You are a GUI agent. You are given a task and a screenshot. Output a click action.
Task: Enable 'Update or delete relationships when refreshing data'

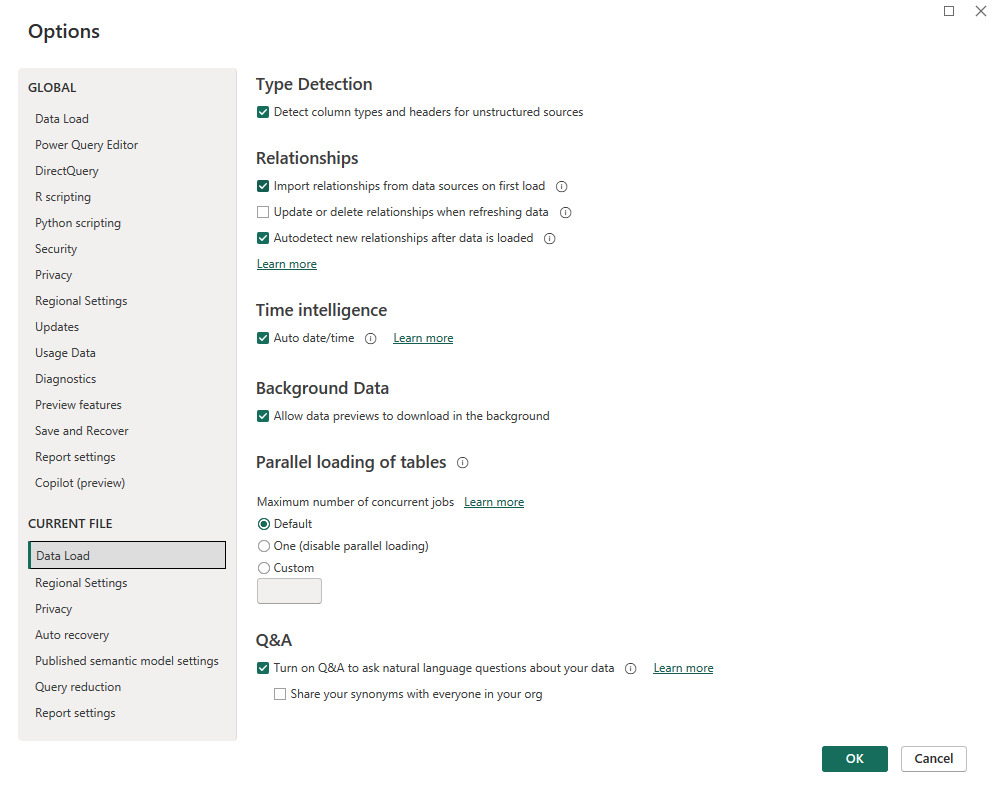[x=262, y=212]
